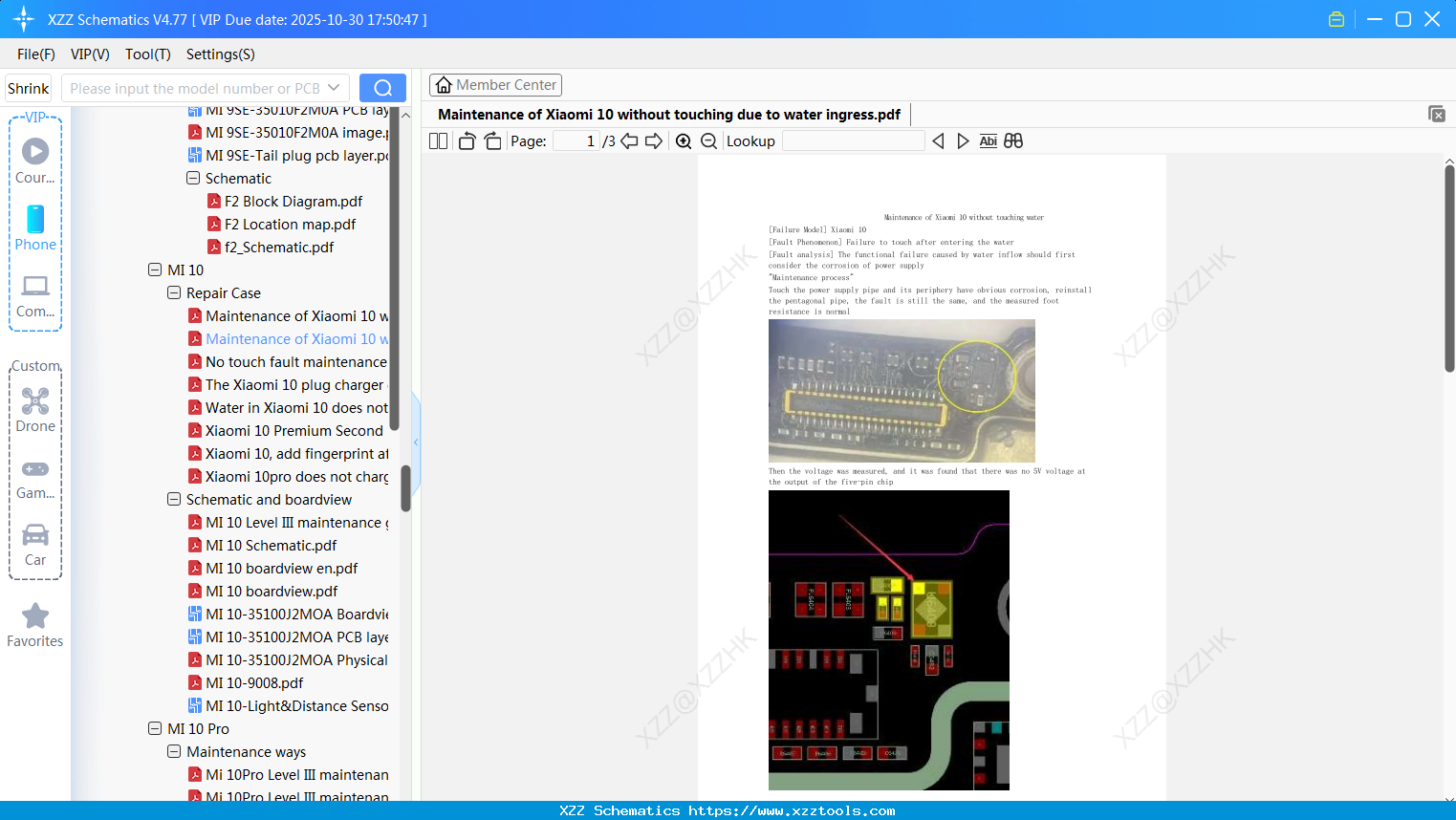The image size is (1456, 820).
Task: Click the XZZ app logo
Action: pos(24,19)
